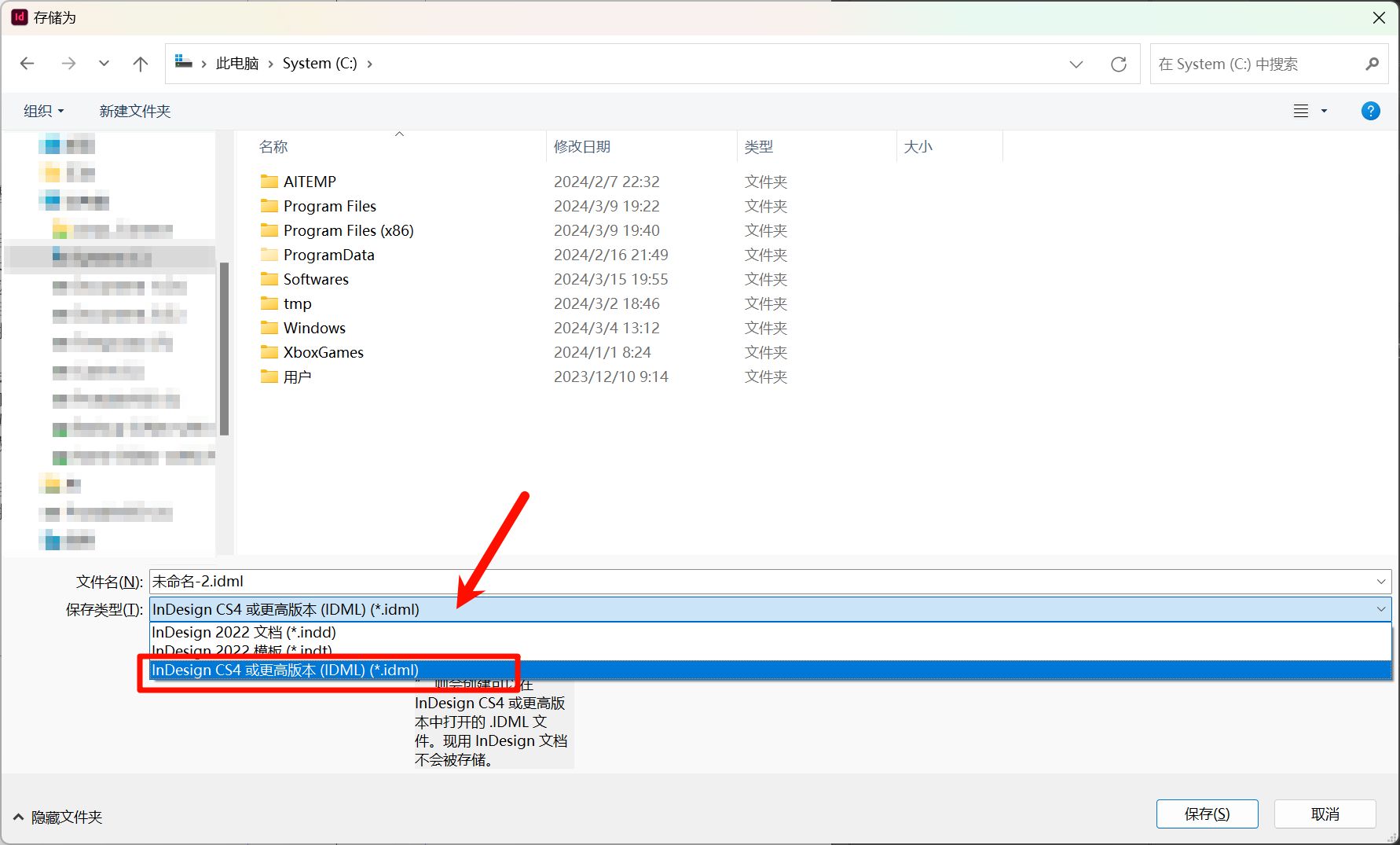Image resolution: width=1400 pixels, height=845 pixels.
Task: Open the 组织 dropdown menu
Action: point(43,111)
